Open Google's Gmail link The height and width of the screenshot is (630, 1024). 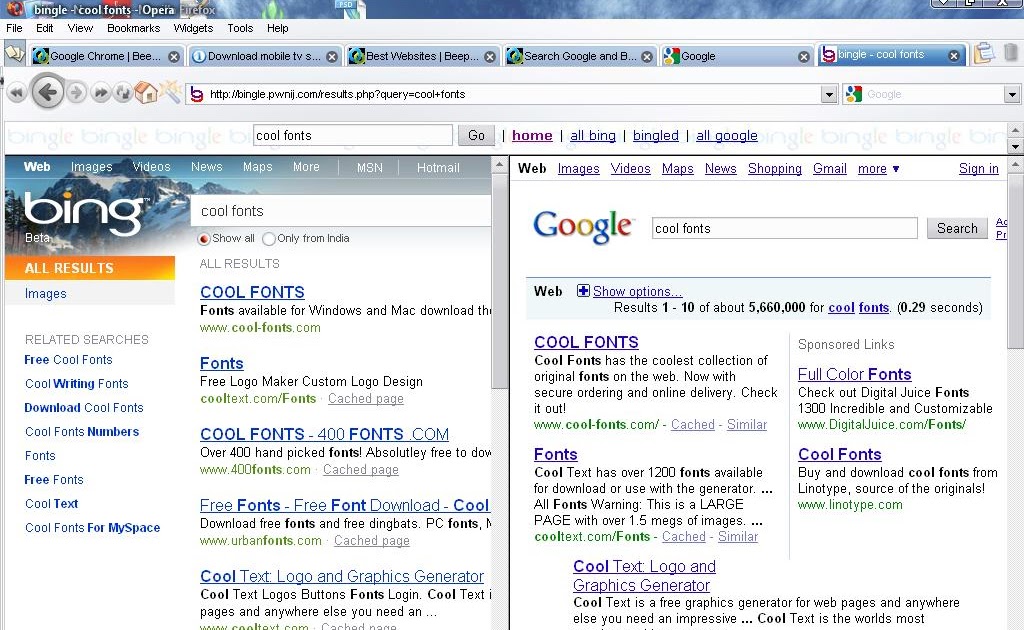(x=829, y=168)
